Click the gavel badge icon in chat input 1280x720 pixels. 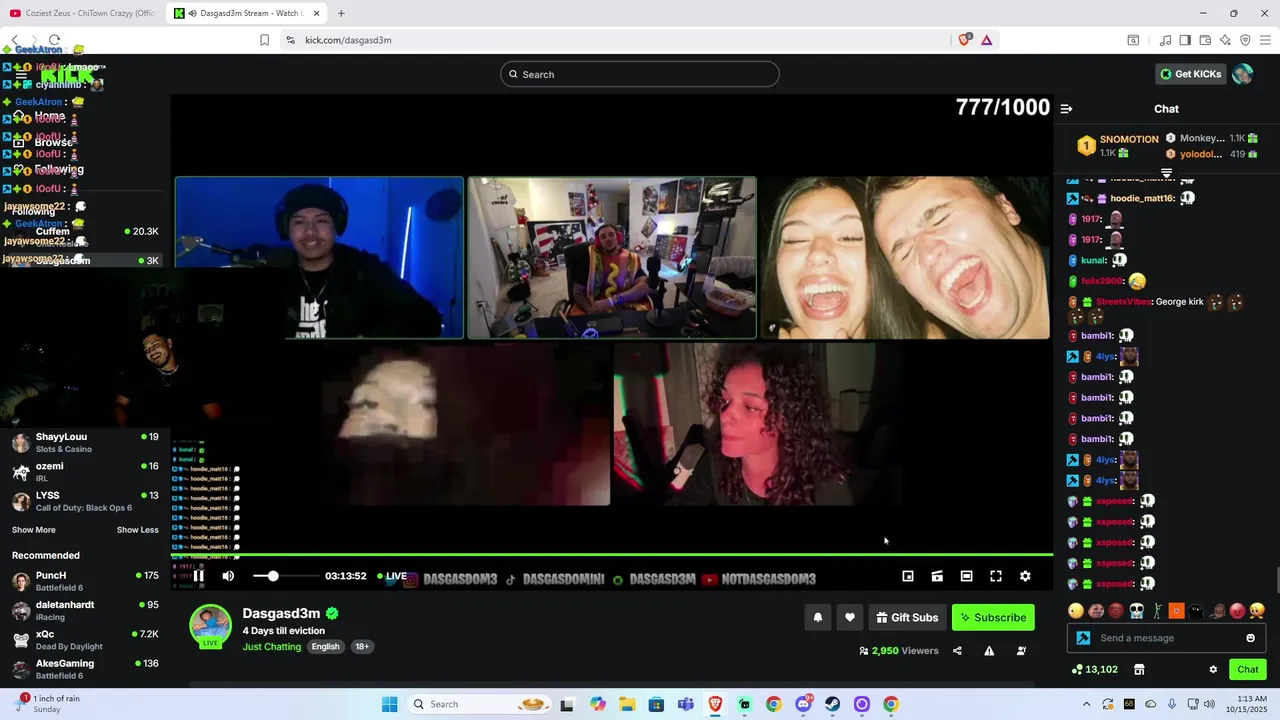[1083, 638]
